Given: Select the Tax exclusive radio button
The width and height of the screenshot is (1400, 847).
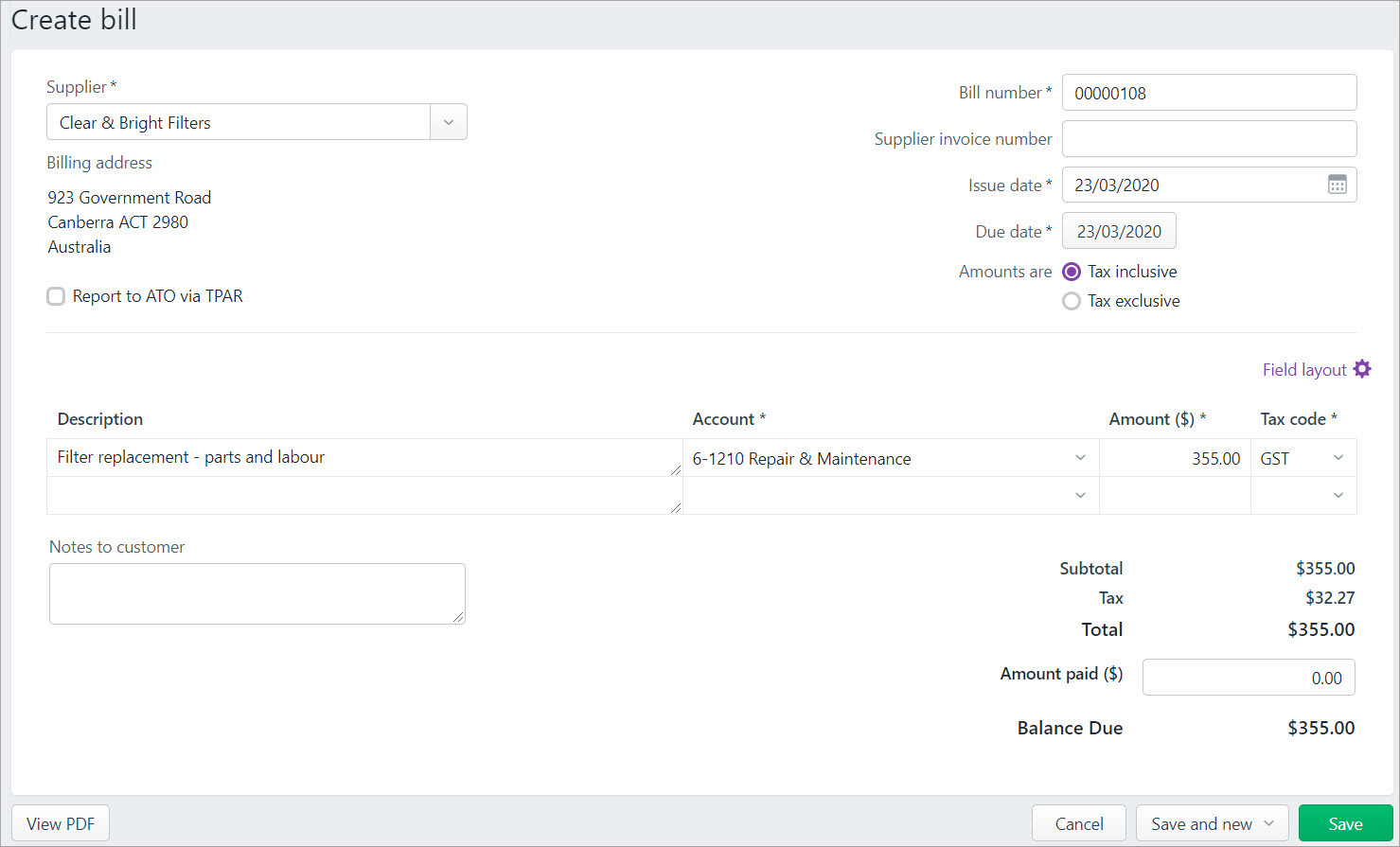Looking at the screenshot, I should click(x=1072, y=301).
